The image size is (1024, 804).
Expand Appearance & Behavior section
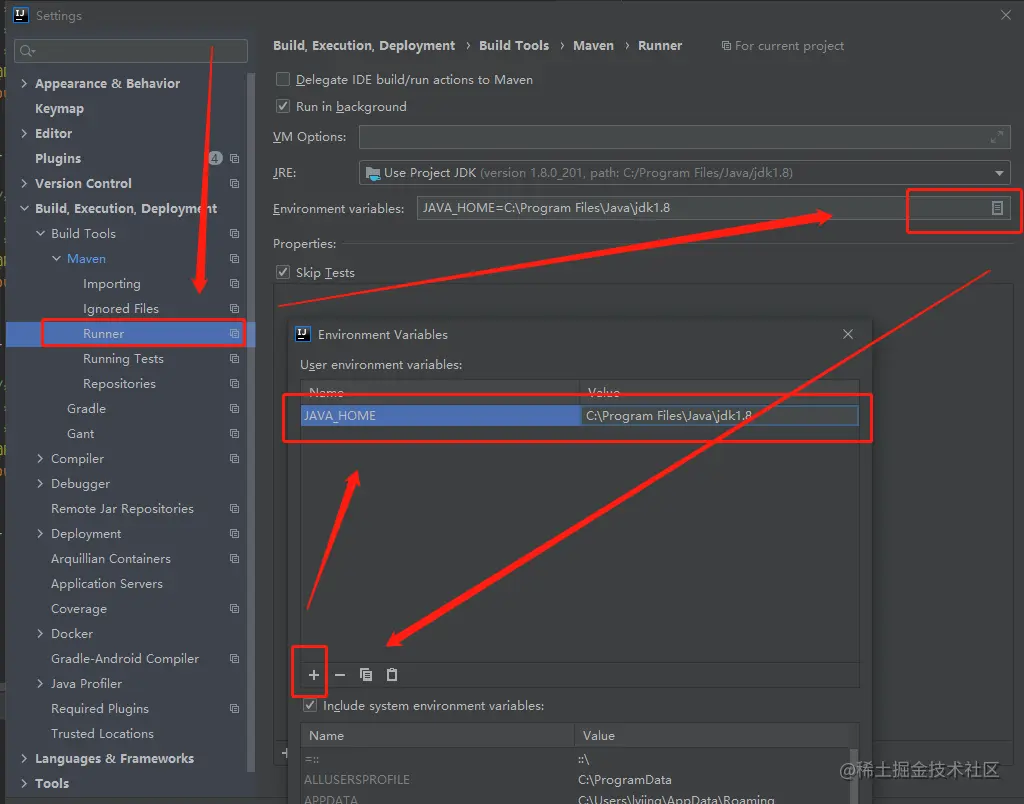pyautogui.click(x=24, y=83)
